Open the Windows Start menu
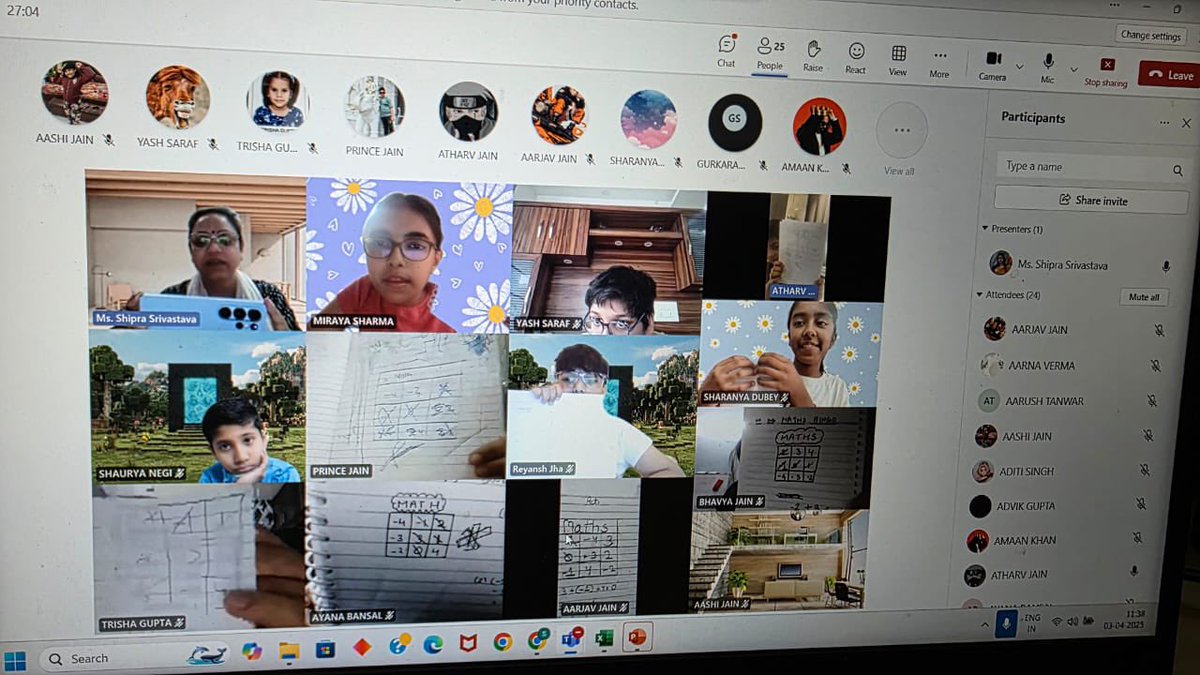The height and width of the screenshot is (675, 1200). (x=15, y=660)
